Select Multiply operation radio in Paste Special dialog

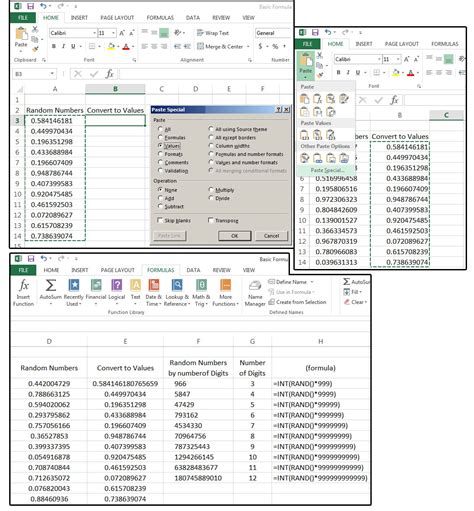point(211,190)
